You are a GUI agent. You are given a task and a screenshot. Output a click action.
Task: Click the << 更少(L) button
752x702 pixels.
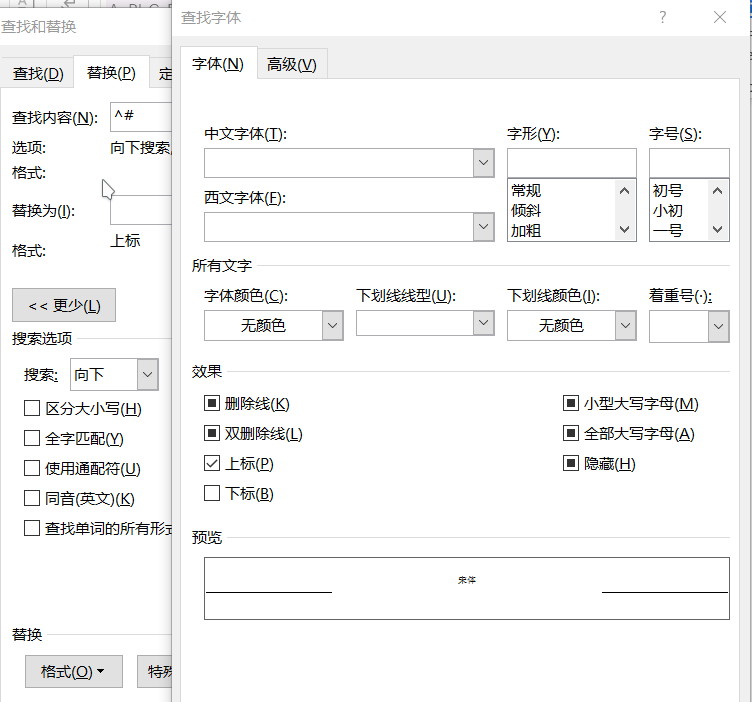[64, 305]
